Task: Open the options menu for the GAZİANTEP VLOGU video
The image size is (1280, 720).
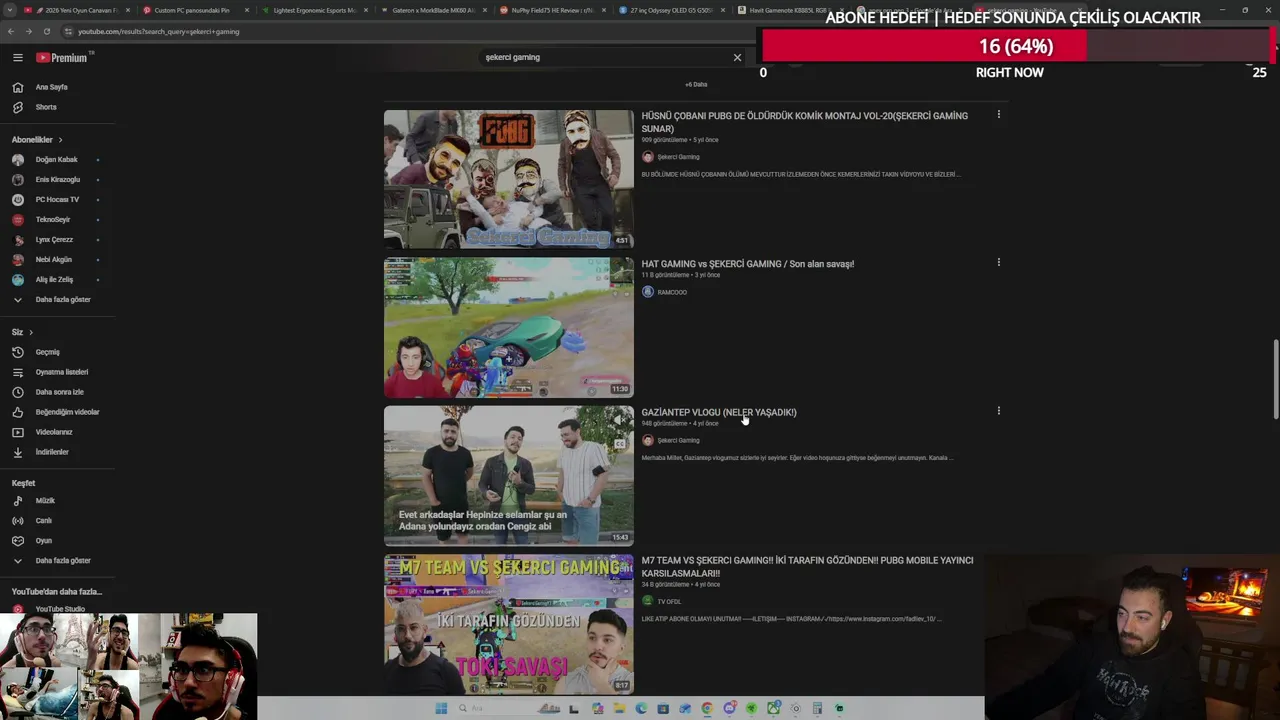Action: coord(998,410)
